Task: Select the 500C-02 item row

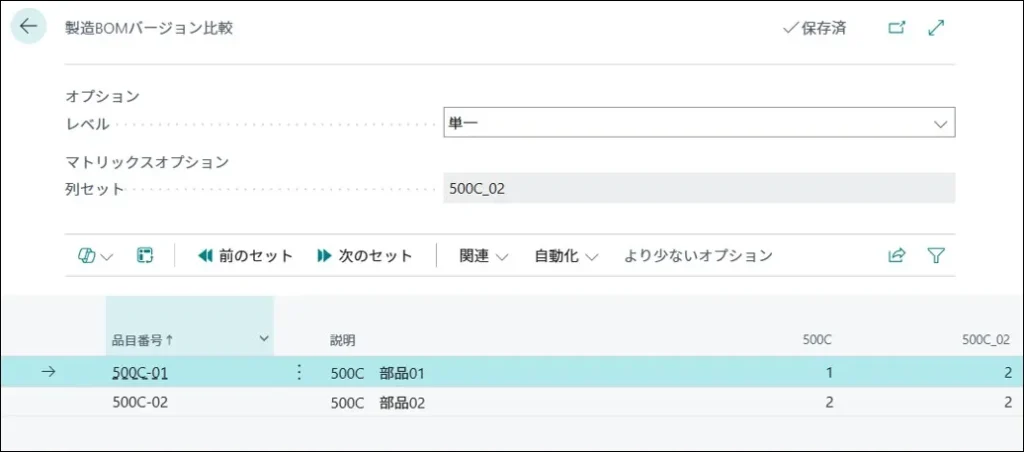Action: point(140,403)
